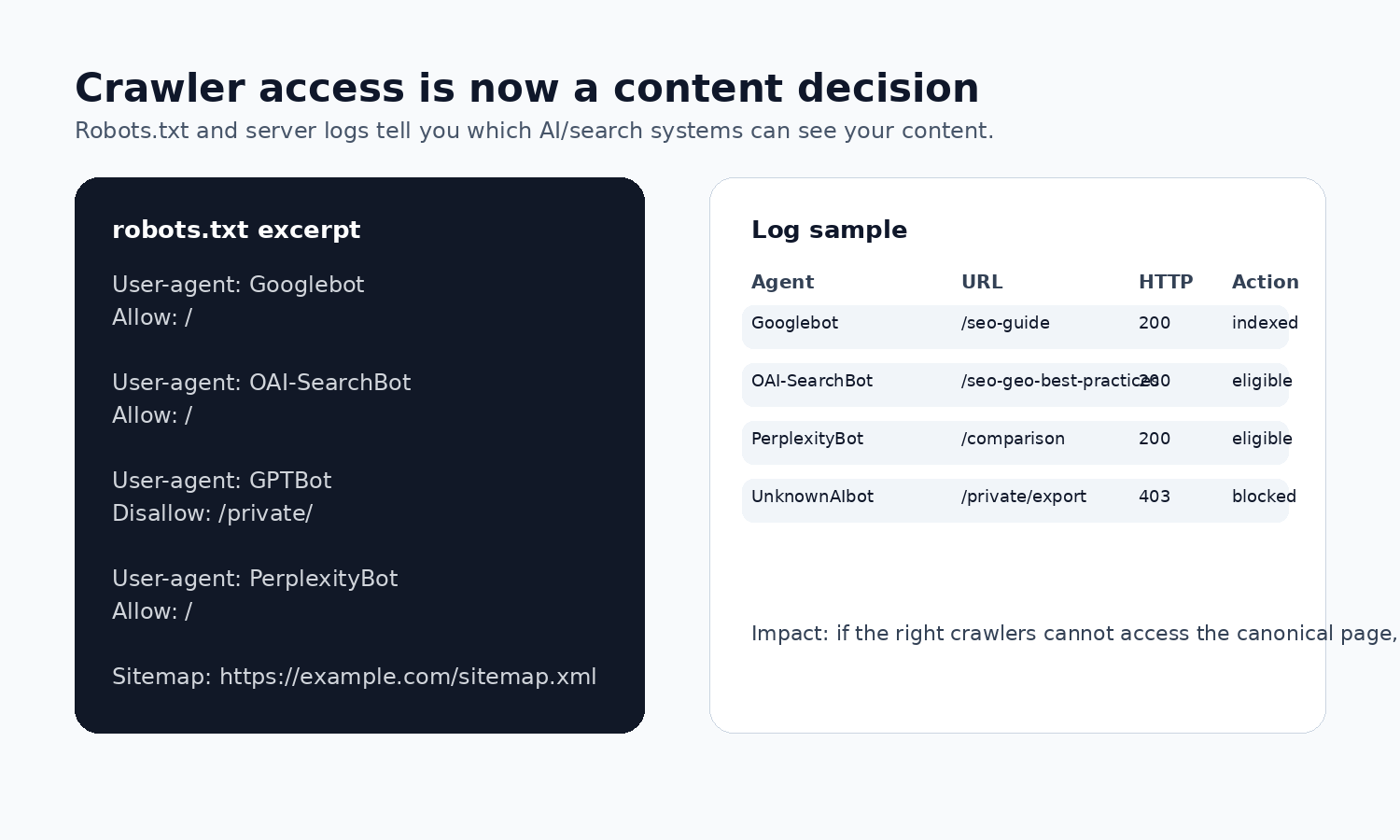
Task: Select the 'User-agent: PerplexityBot' line
Action: pos(255,579)
